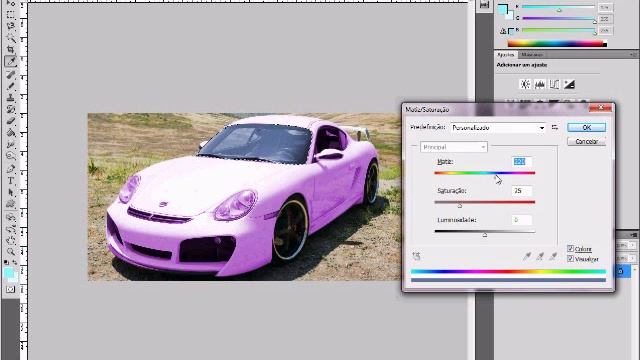The image size is (640, 360).
Task: Click the H value field in Color panel
Action: tap(605, 7)
